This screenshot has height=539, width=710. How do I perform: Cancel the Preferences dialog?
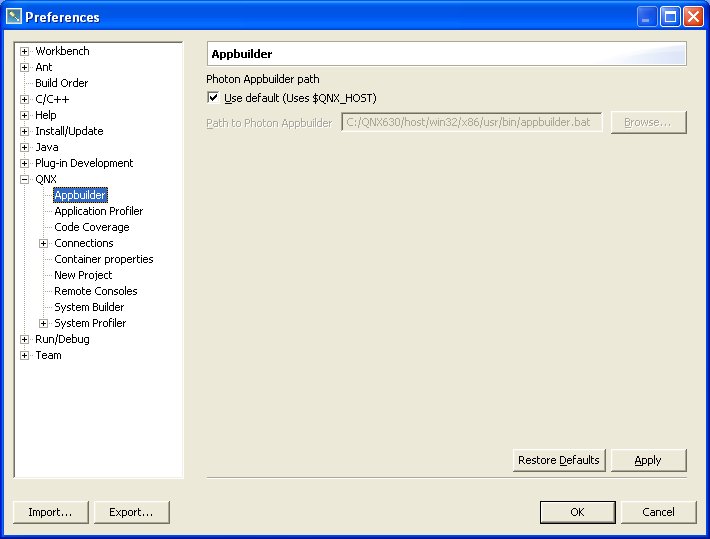coord(658,512)
